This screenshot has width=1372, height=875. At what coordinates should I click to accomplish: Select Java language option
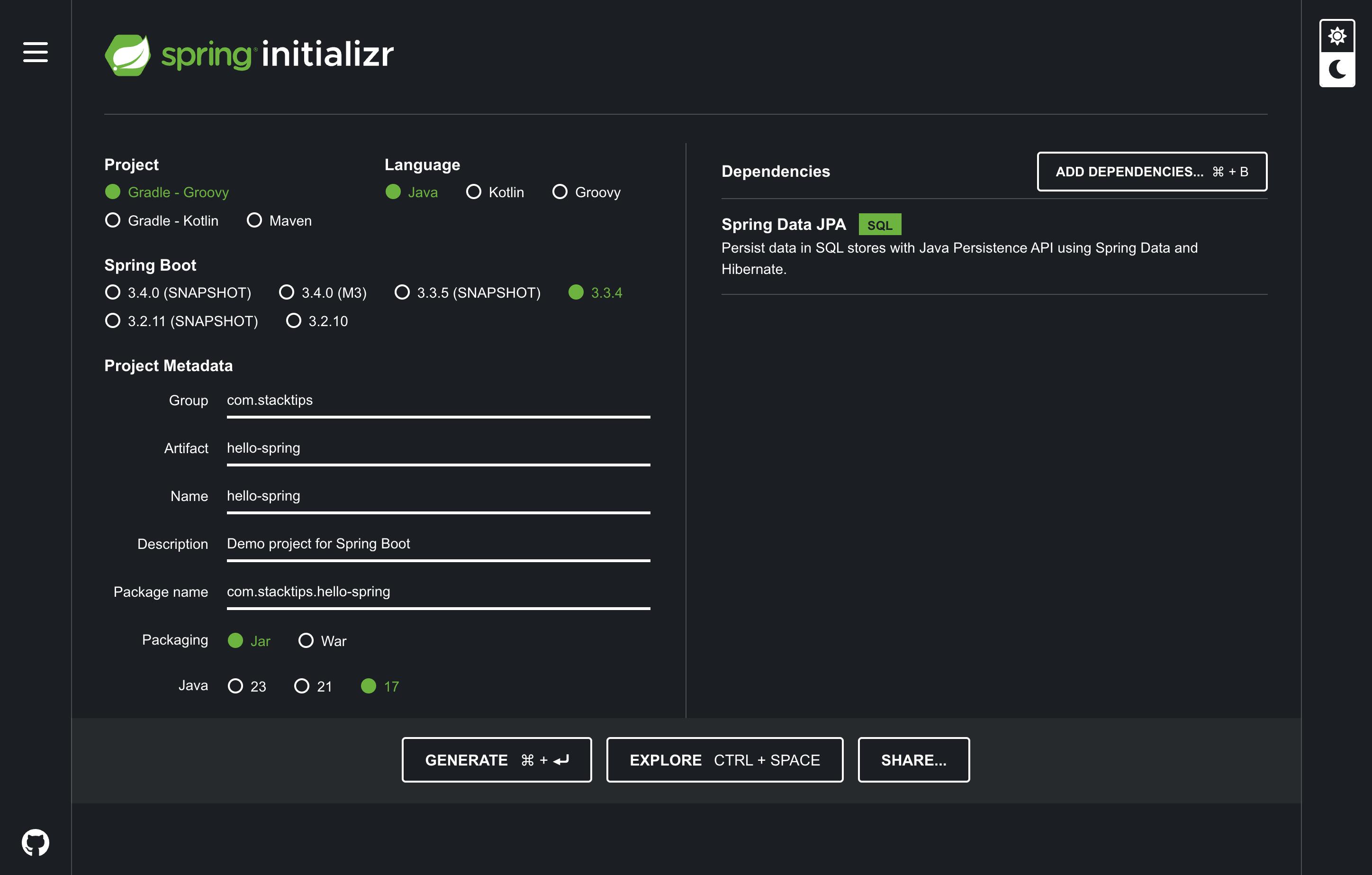pyautogui.click(x=411, y=192)
